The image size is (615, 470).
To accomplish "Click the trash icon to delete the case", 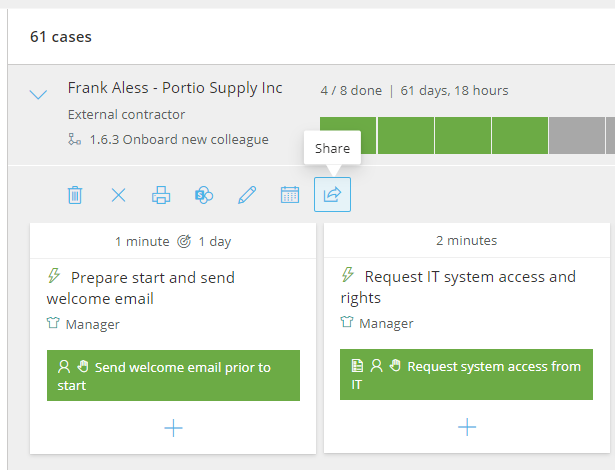I will (75, 195).
